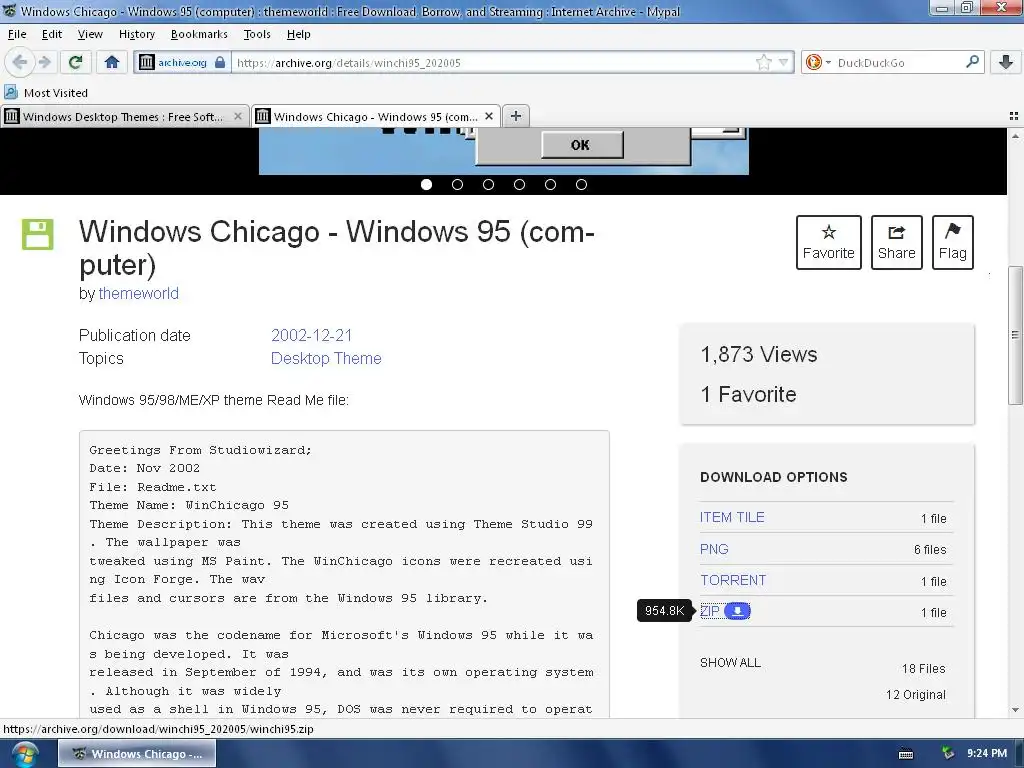Open a new tab with plus

(516, 116)
